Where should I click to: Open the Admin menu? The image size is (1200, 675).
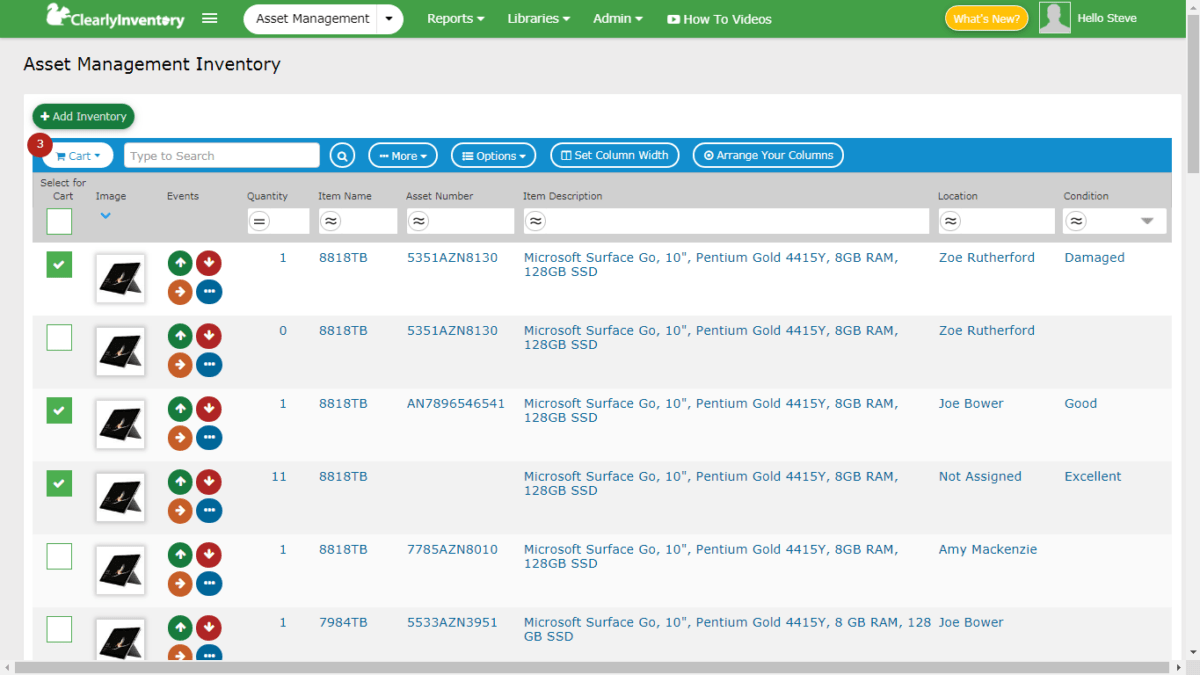tap(618, 19)
